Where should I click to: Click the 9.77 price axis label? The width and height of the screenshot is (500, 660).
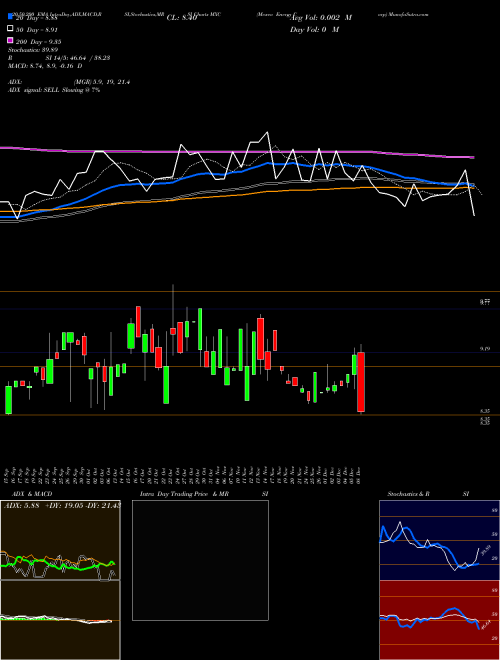coord(485,302)
